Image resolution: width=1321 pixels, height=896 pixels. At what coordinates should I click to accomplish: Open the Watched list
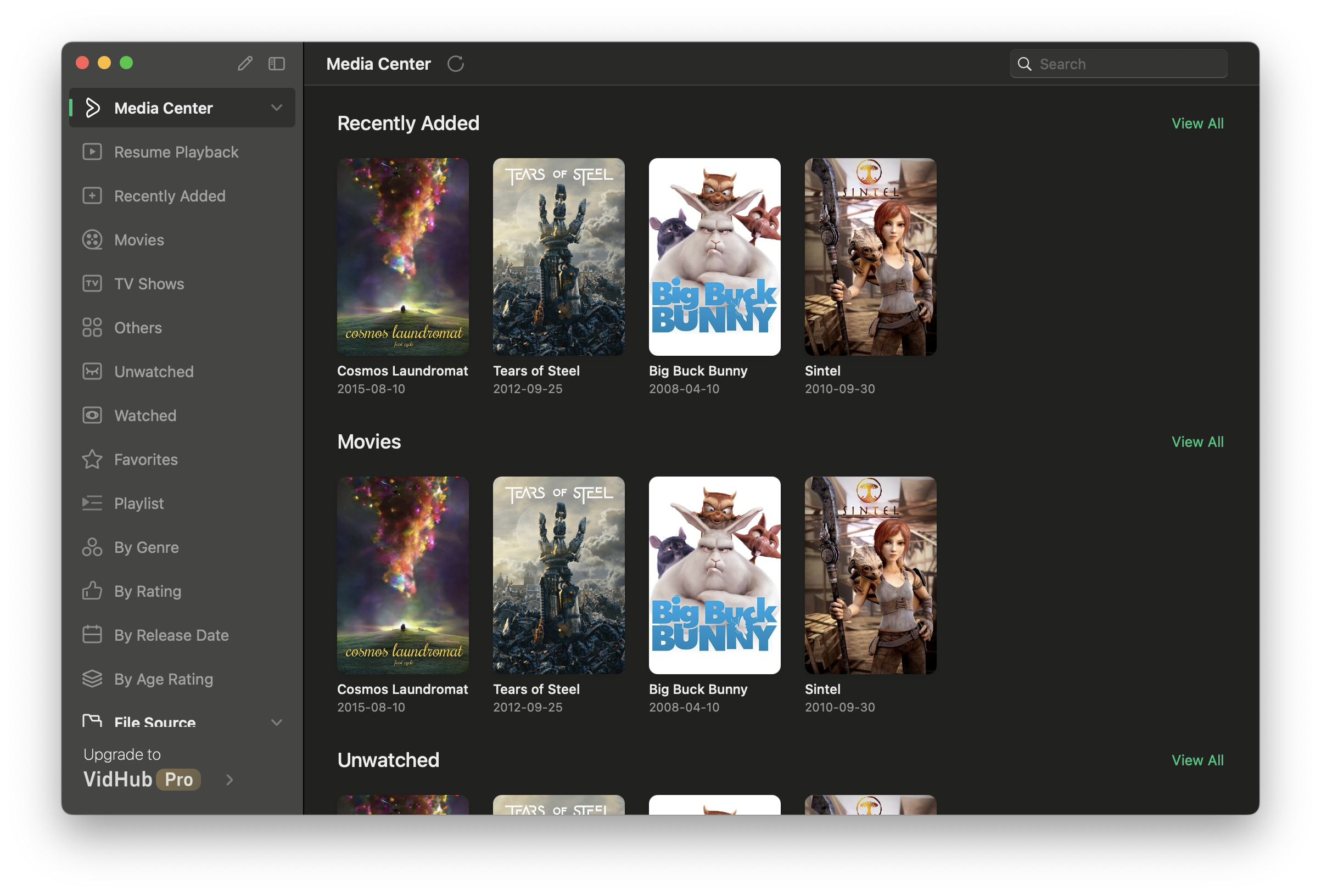tap(182, 415)
